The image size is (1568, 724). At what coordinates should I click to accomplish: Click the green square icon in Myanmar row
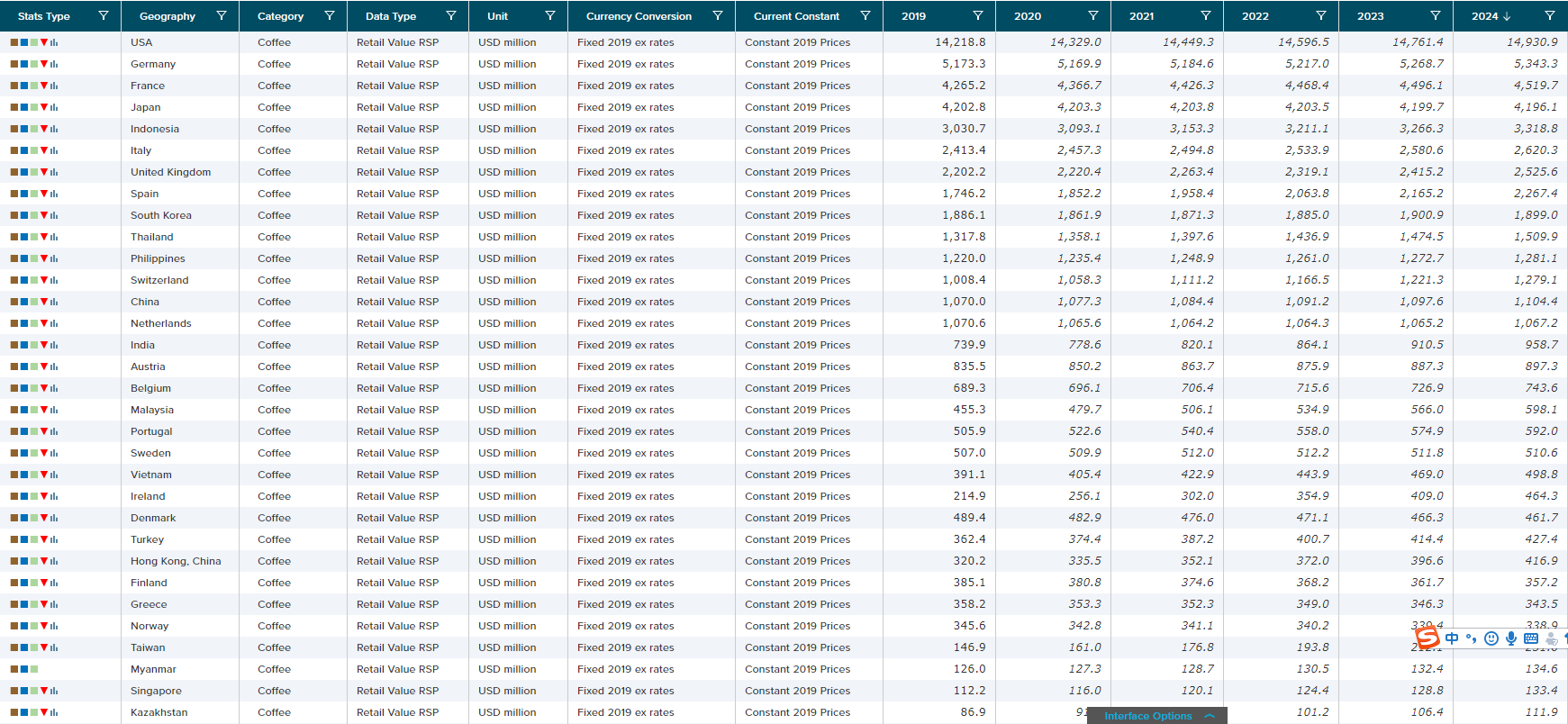[x=34, y=669]
